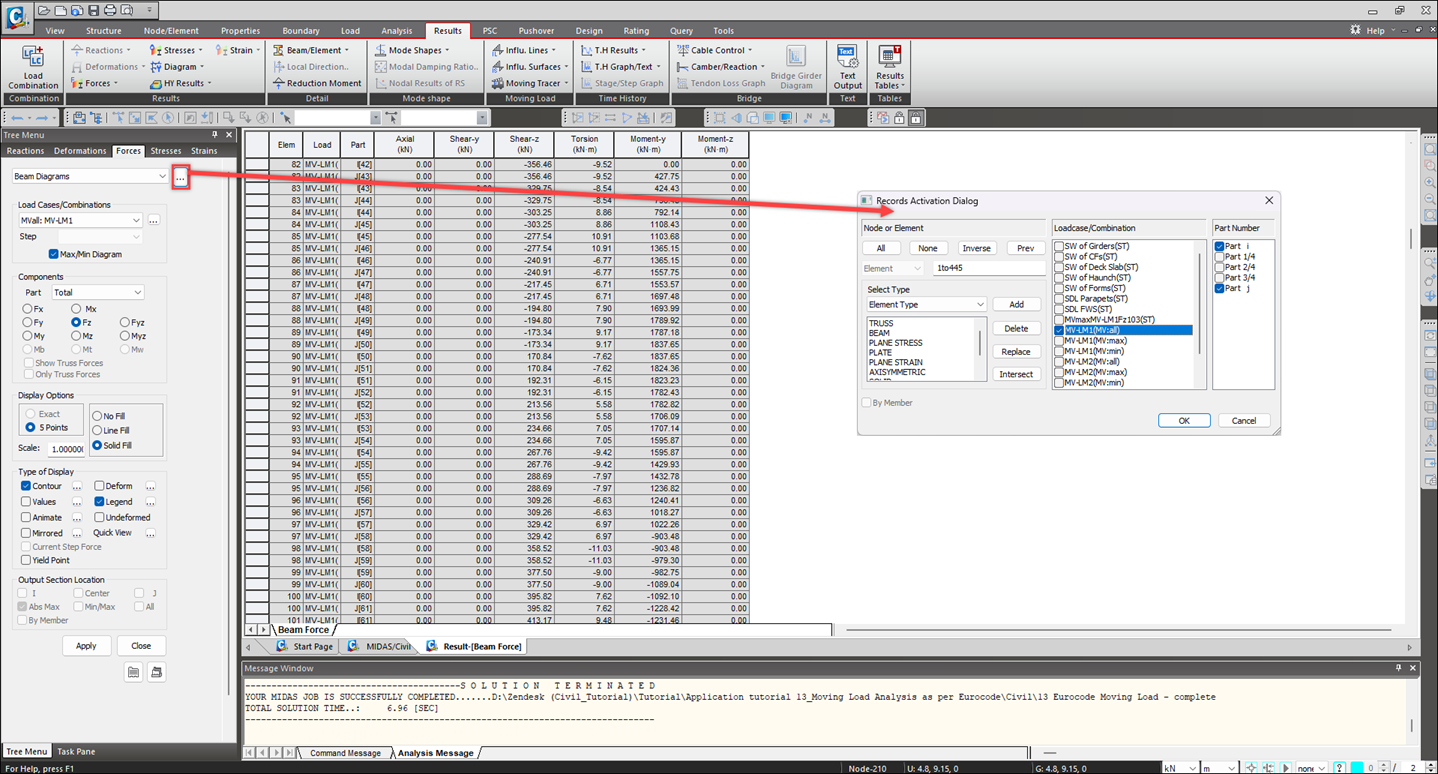Pin the Message Window panel
The height and width of the screenshot is (774, 1438).
click(1399, 667)
